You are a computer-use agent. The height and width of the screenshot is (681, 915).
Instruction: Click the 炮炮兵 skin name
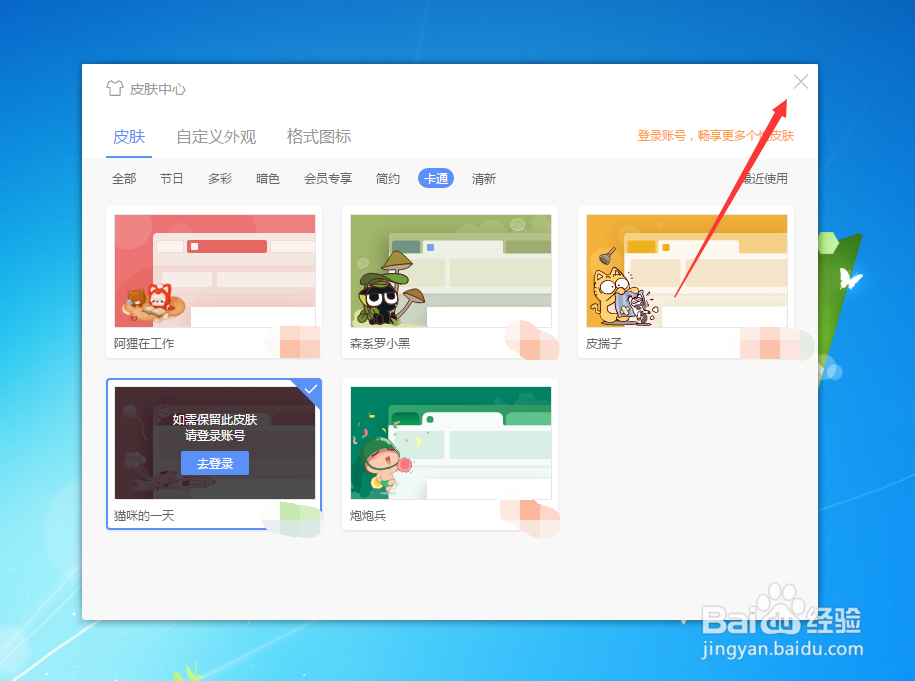(x=368, y=516)
